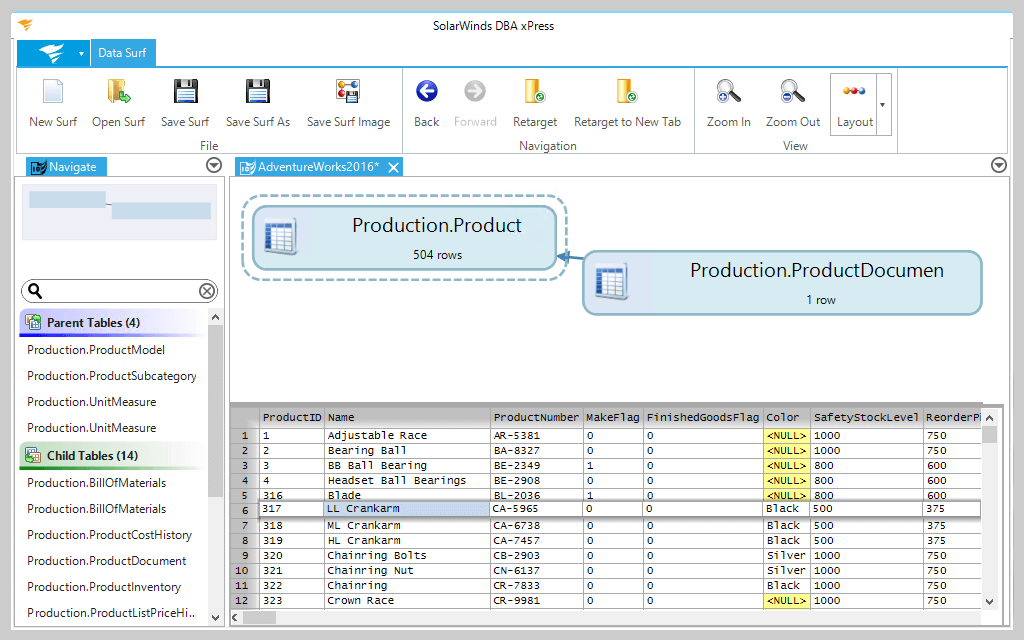Expand the Navigate panel options arrow

tap(213, 166)
